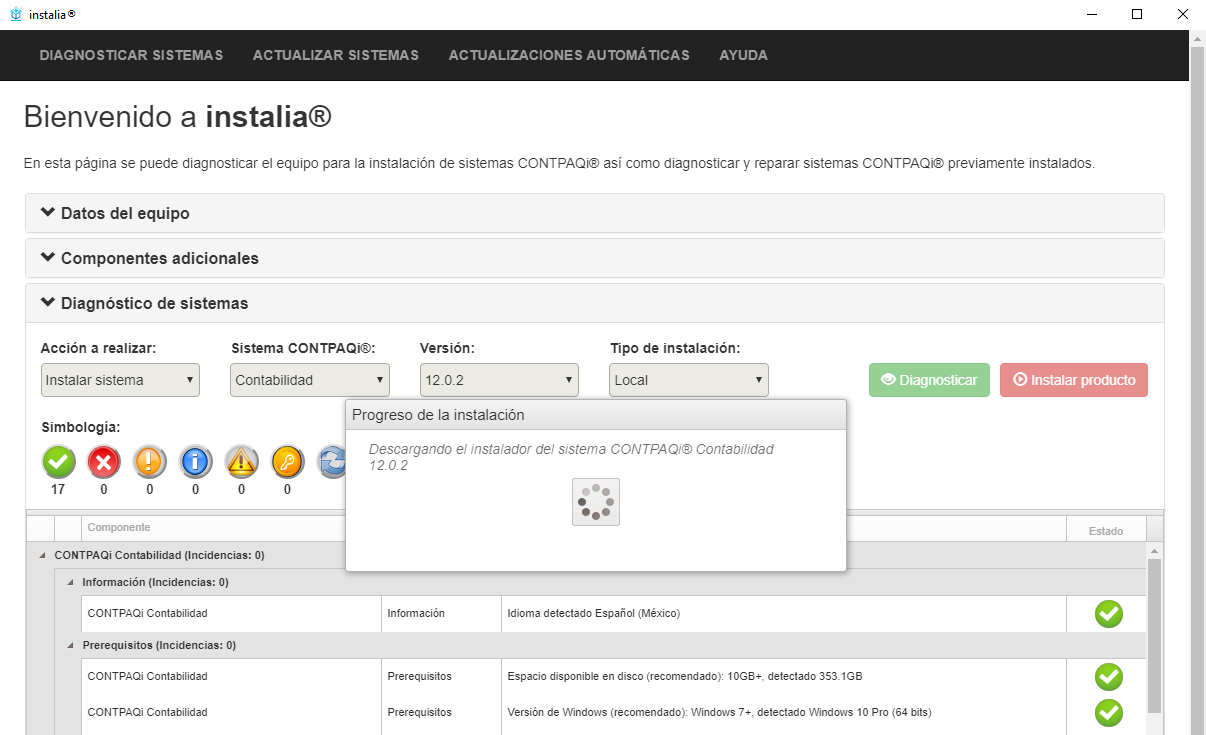This screenshot has width=1206, height=735.
Task: Click the green checkmark symbology icon
Action: click(x=58, y=461)
